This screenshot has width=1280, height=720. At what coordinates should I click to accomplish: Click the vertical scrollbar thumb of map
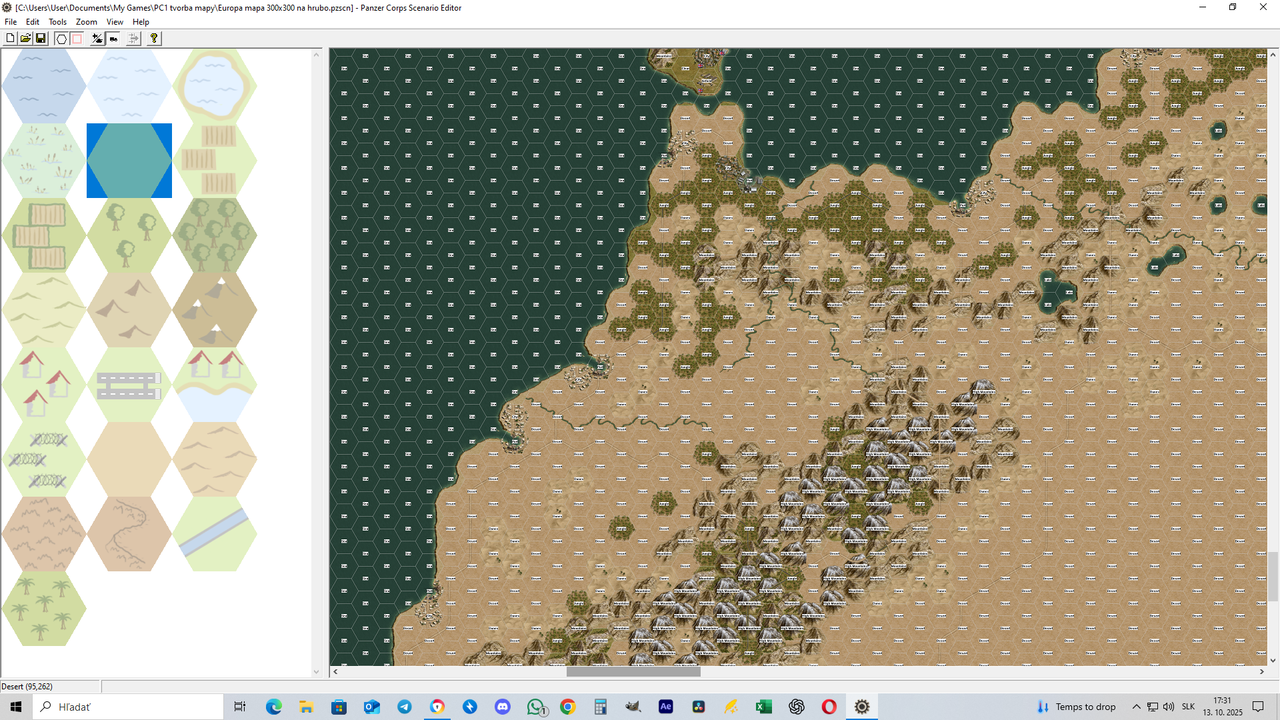click(x=1273, y=576)
